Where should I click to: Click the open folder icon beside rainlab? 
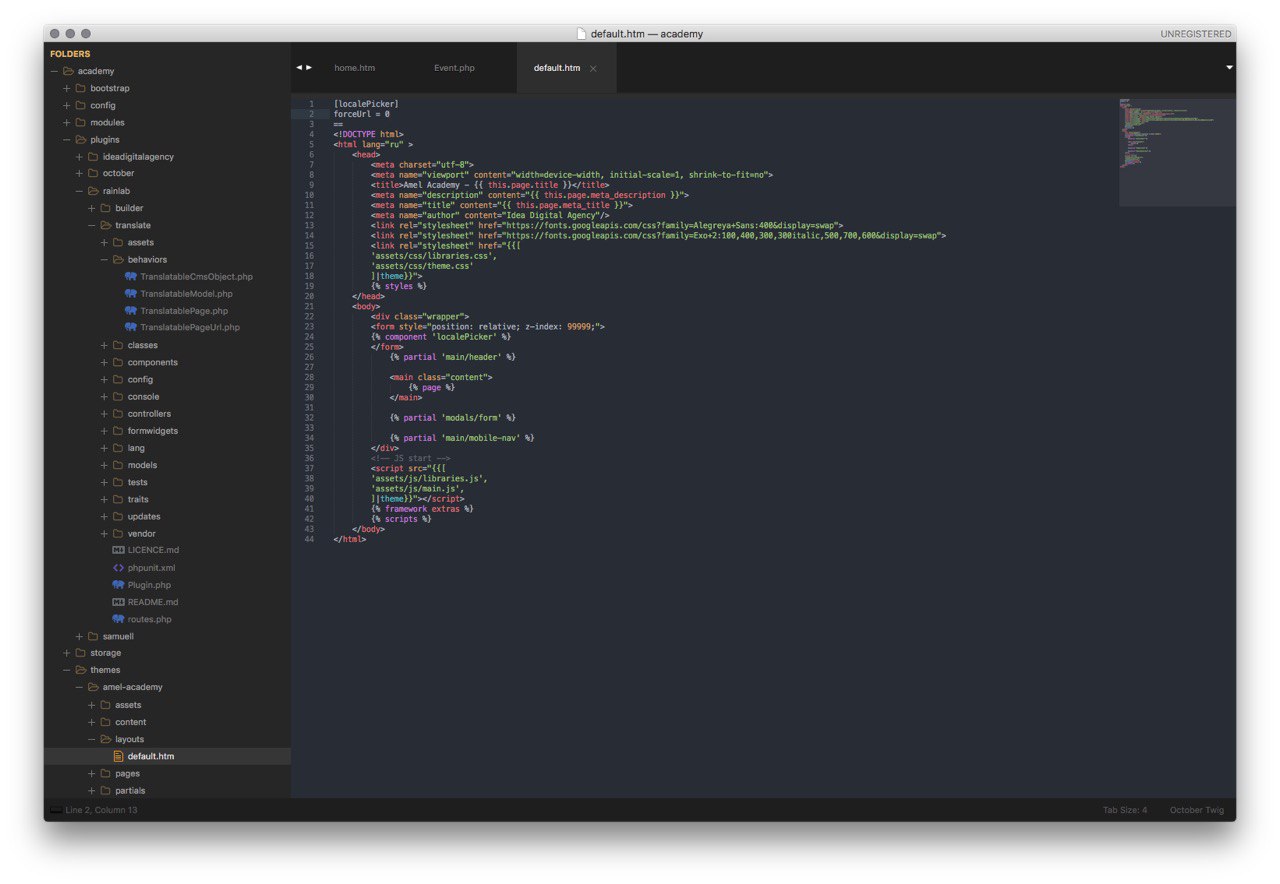(x=93, y=191)
